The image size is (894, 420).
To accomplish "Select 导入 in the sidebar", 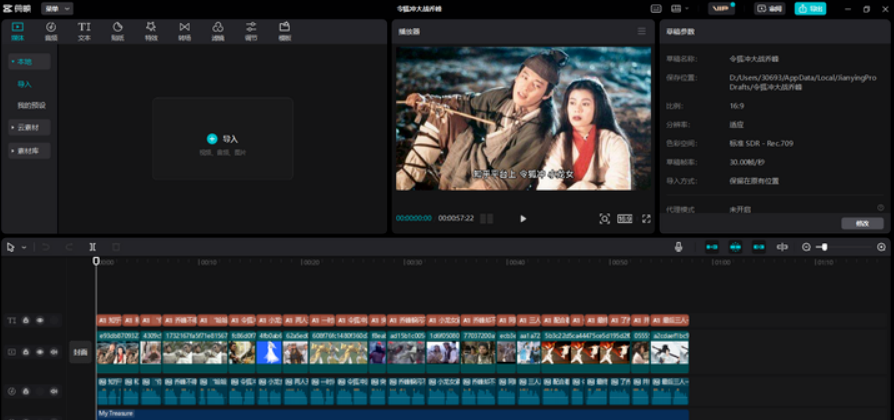I will click(25, 84).
